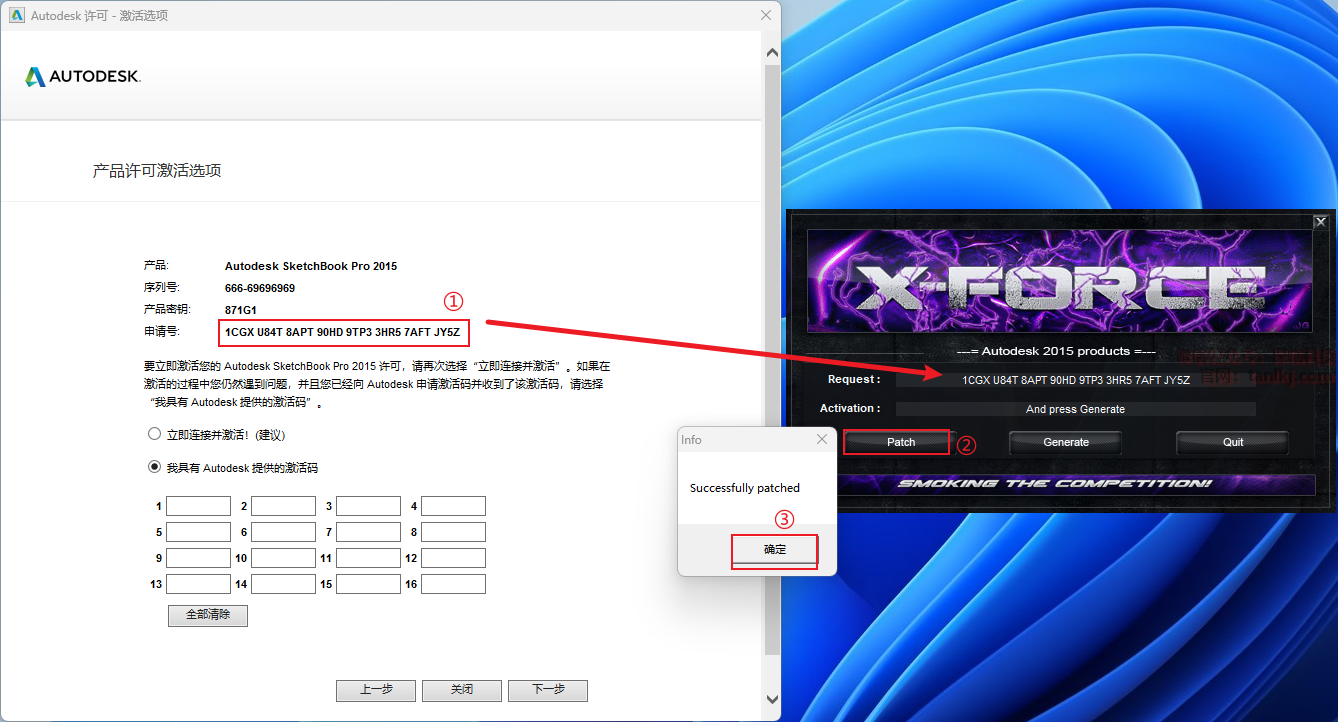Screen dimensions: 1338x722
Task: Click the Autodesk window scrollbar up arrow
Action: click(772, 52)
